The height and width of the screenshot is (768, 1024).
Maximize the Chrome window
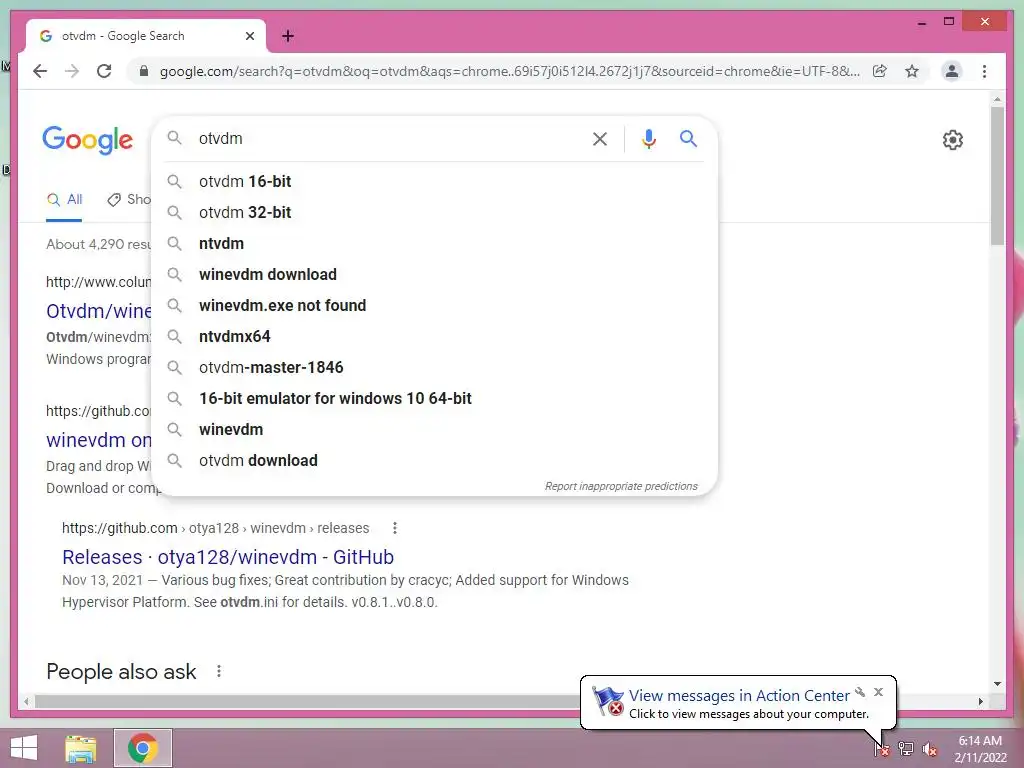tap(949, 22)
